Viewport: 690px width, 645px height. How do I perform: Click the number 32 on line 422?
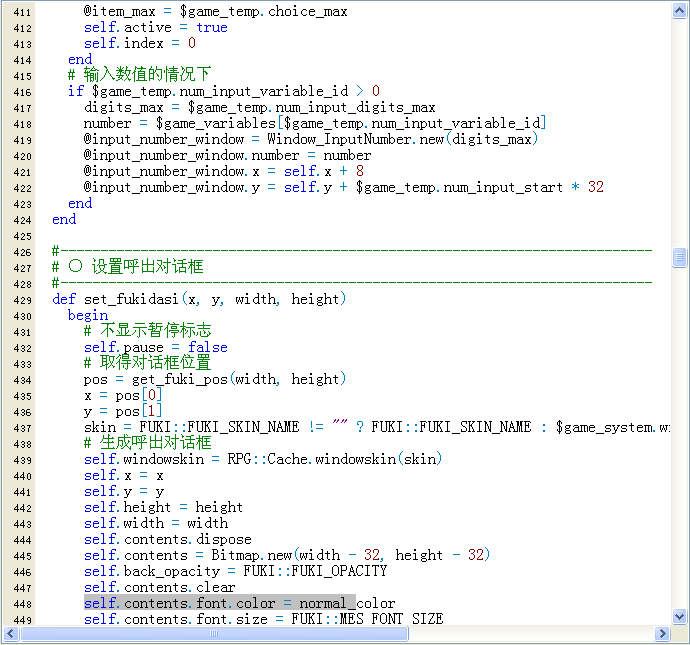tap(595, 187)
